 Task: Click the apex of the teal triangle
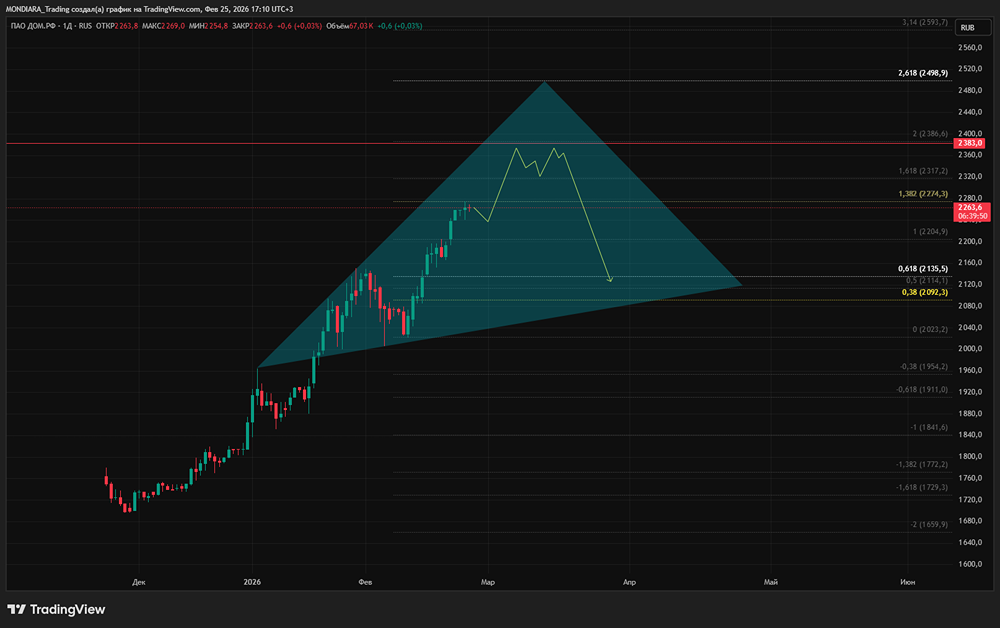545,82
